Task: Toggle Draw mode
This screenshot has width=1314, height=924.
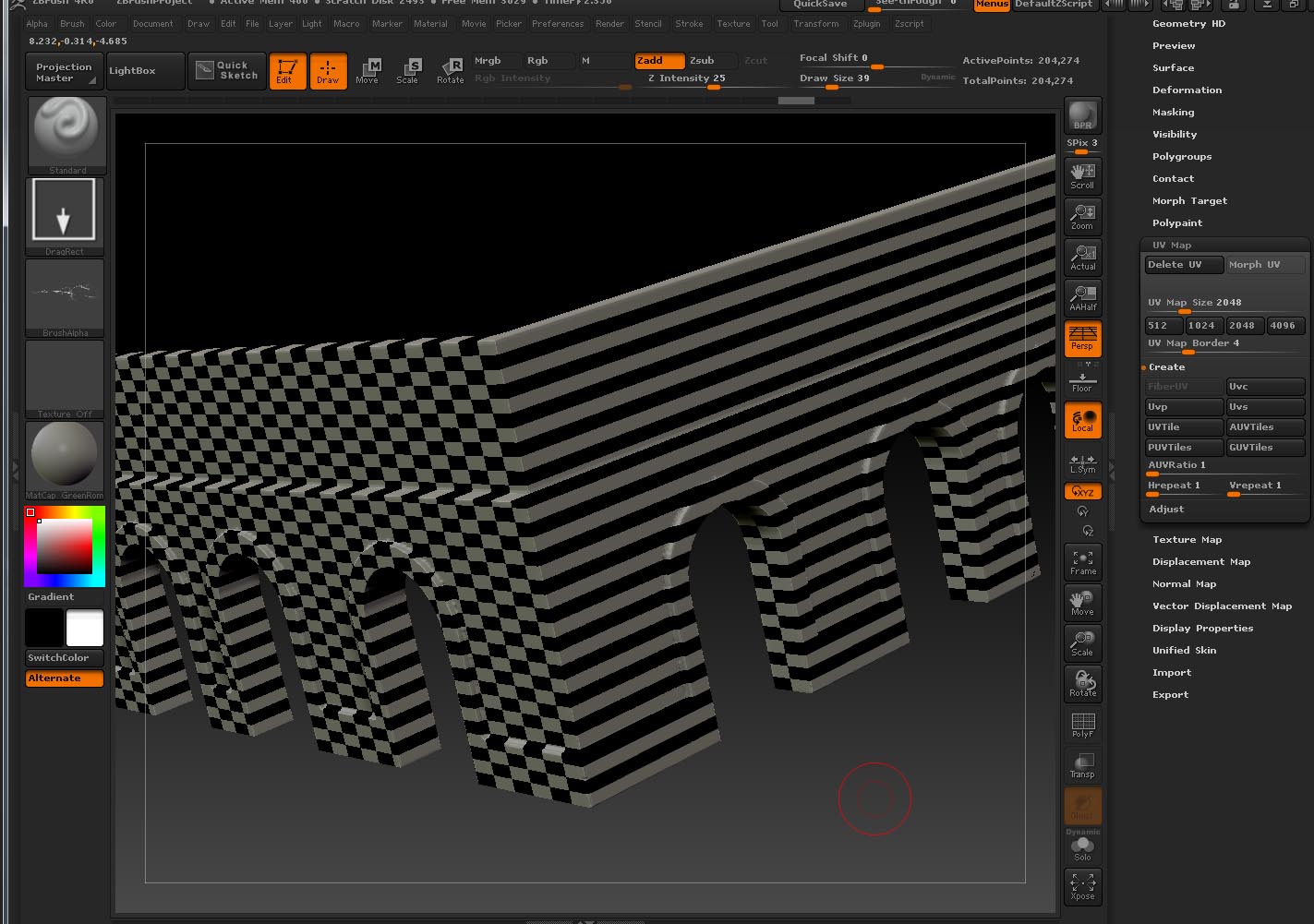Action: coord(328,71)
